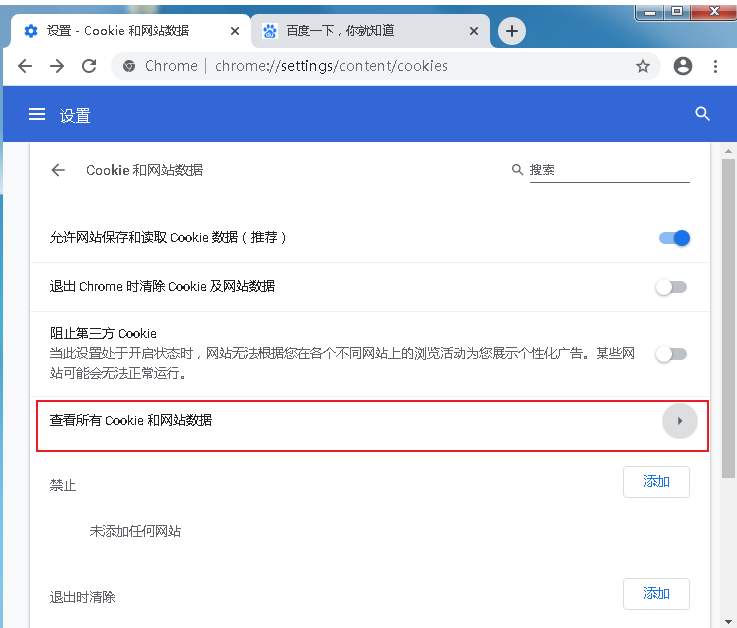Click 添加 button for the 禁止 section
The image size is (737, 628).
tap(656, 482)
